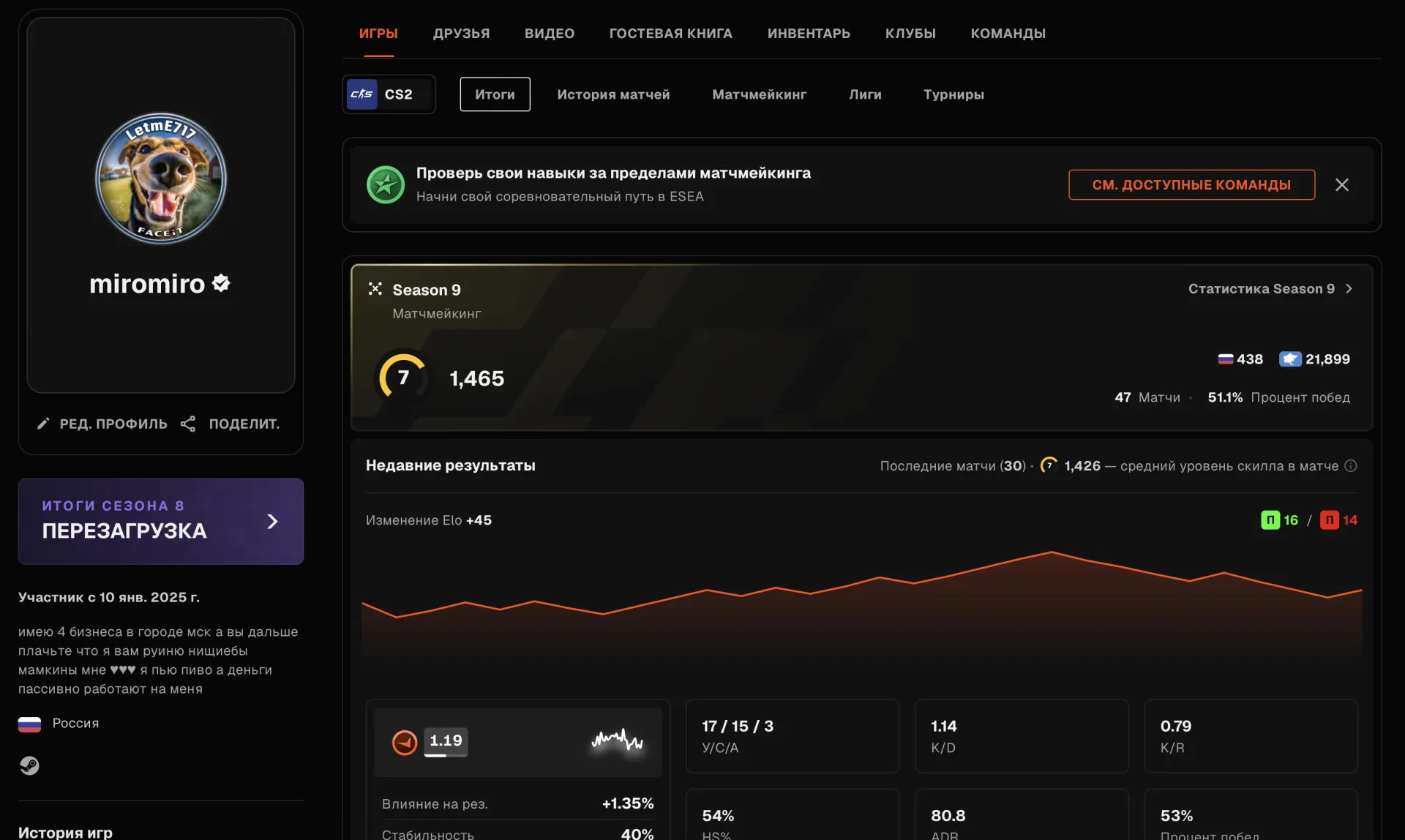This screenshot has width=1405, height=840.
Task: Switch to the Лиги sub-tab
Action: coord(865,94)
